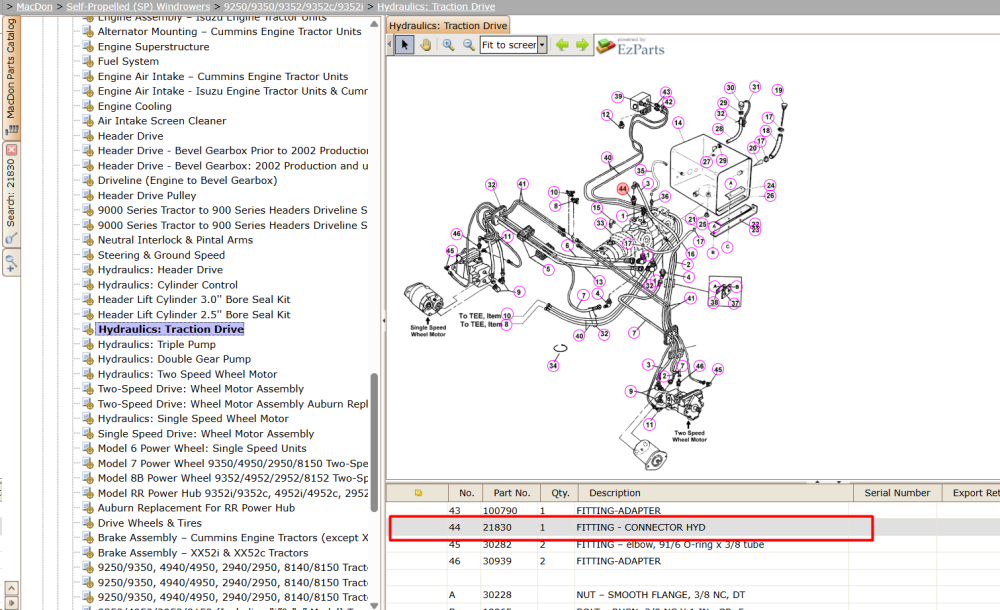Click the zoom out magnifier
This screenshot has height=610, width=1000.
[469, 45]
